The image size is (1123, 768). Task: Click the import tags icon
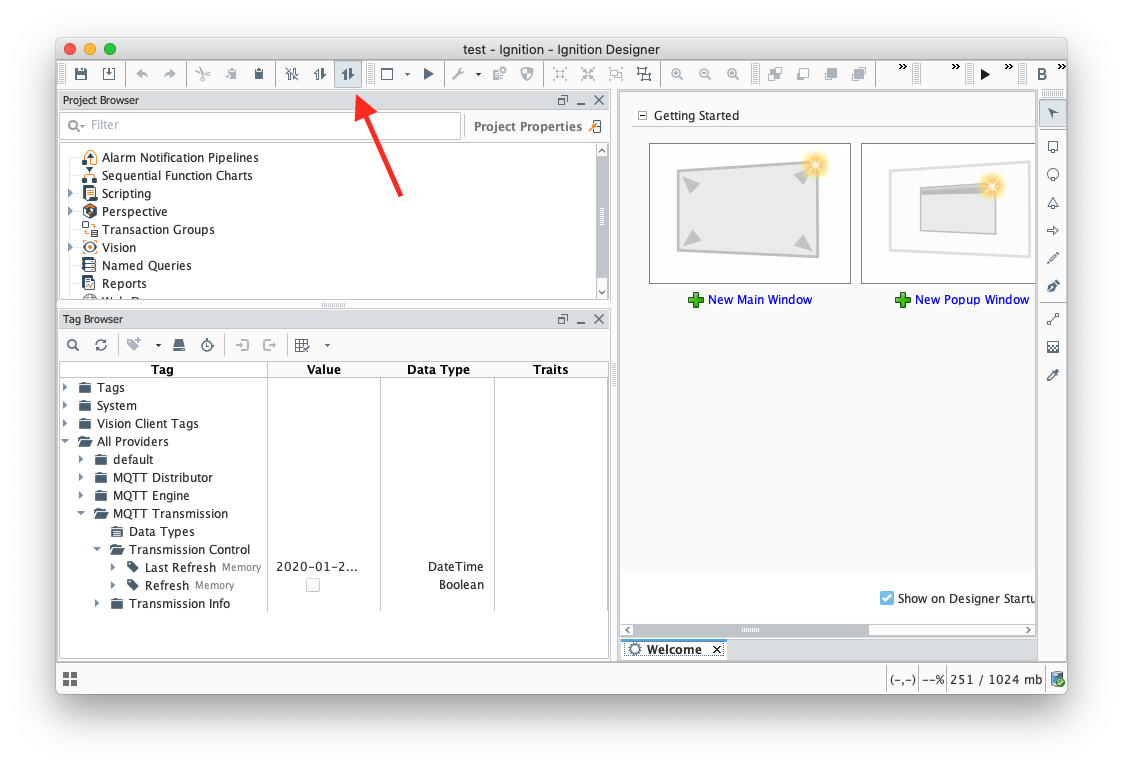[242, 345]
